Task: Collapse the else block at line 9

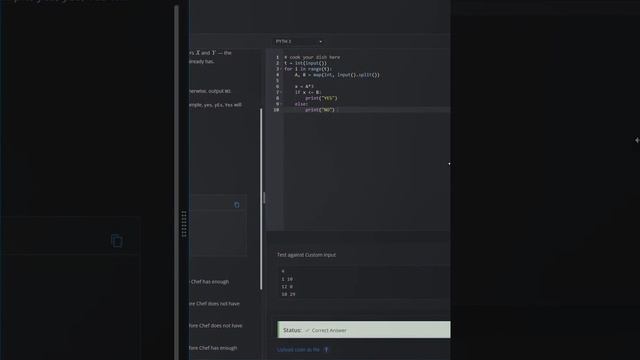Action: pos(281,104)
